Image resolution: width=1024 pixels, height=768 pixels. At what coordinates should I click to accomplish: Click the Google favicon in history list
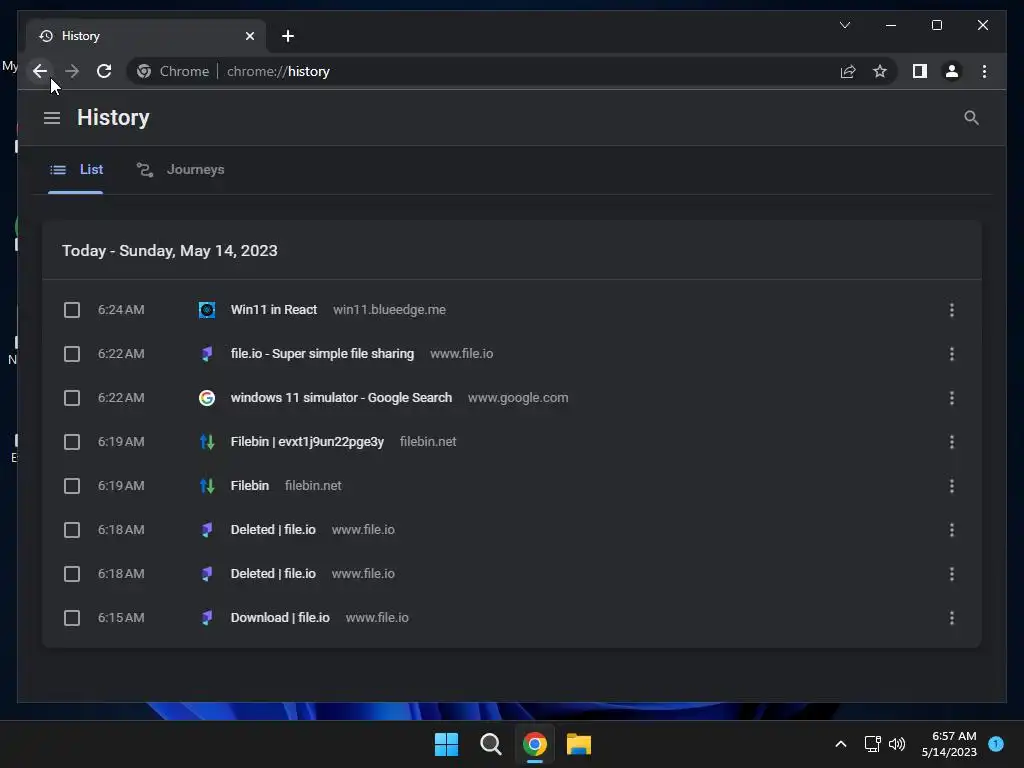[206, 398]
